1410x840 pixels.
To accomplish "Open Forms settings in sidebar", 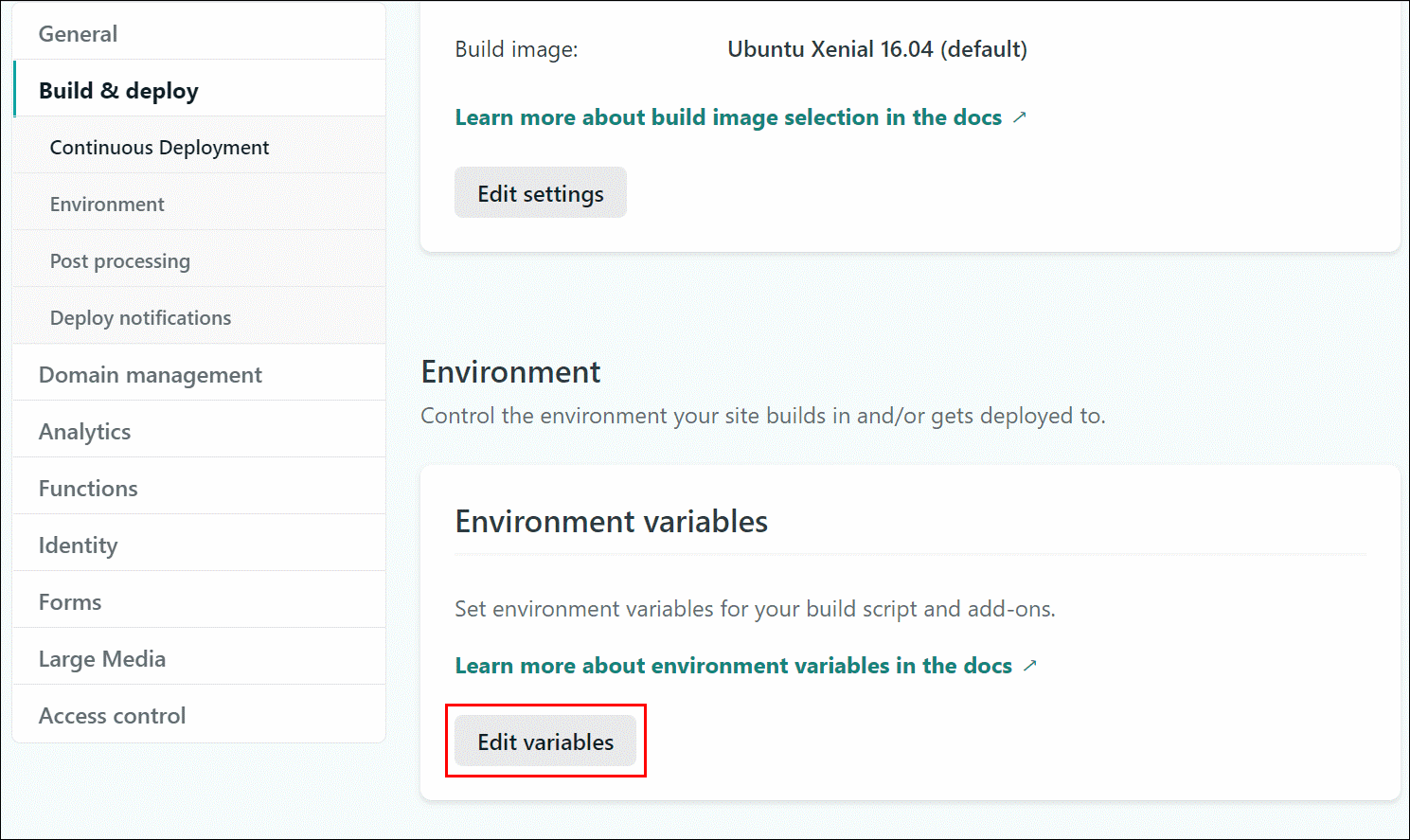I will click(x=70, y=602).
